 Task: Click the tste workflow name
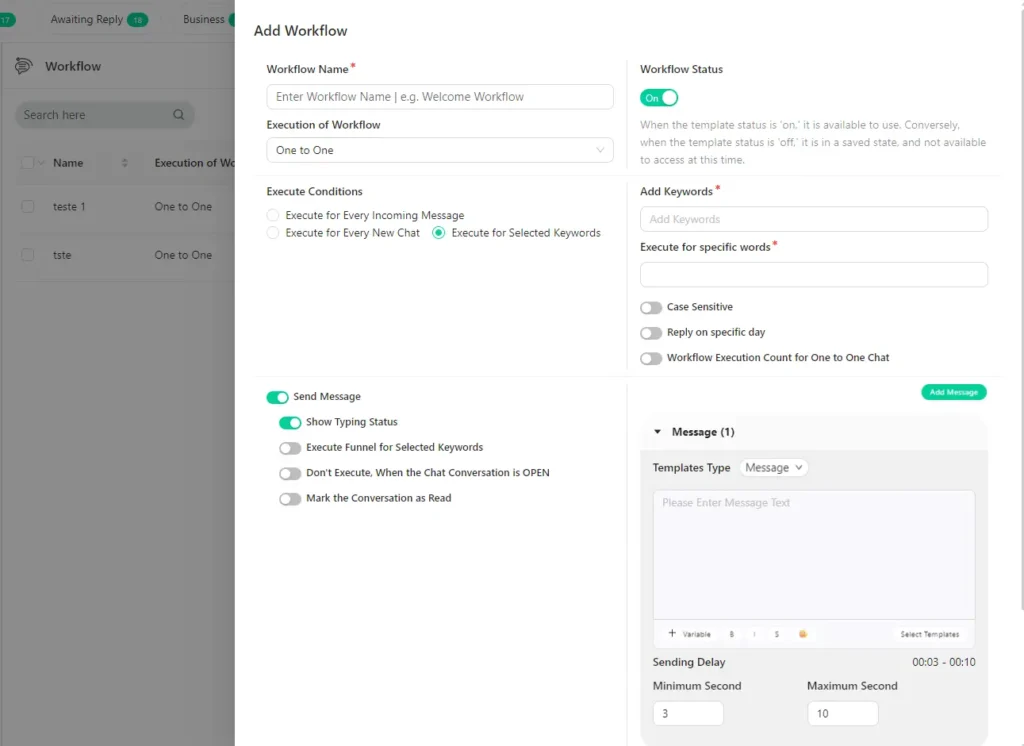[62, 255]
